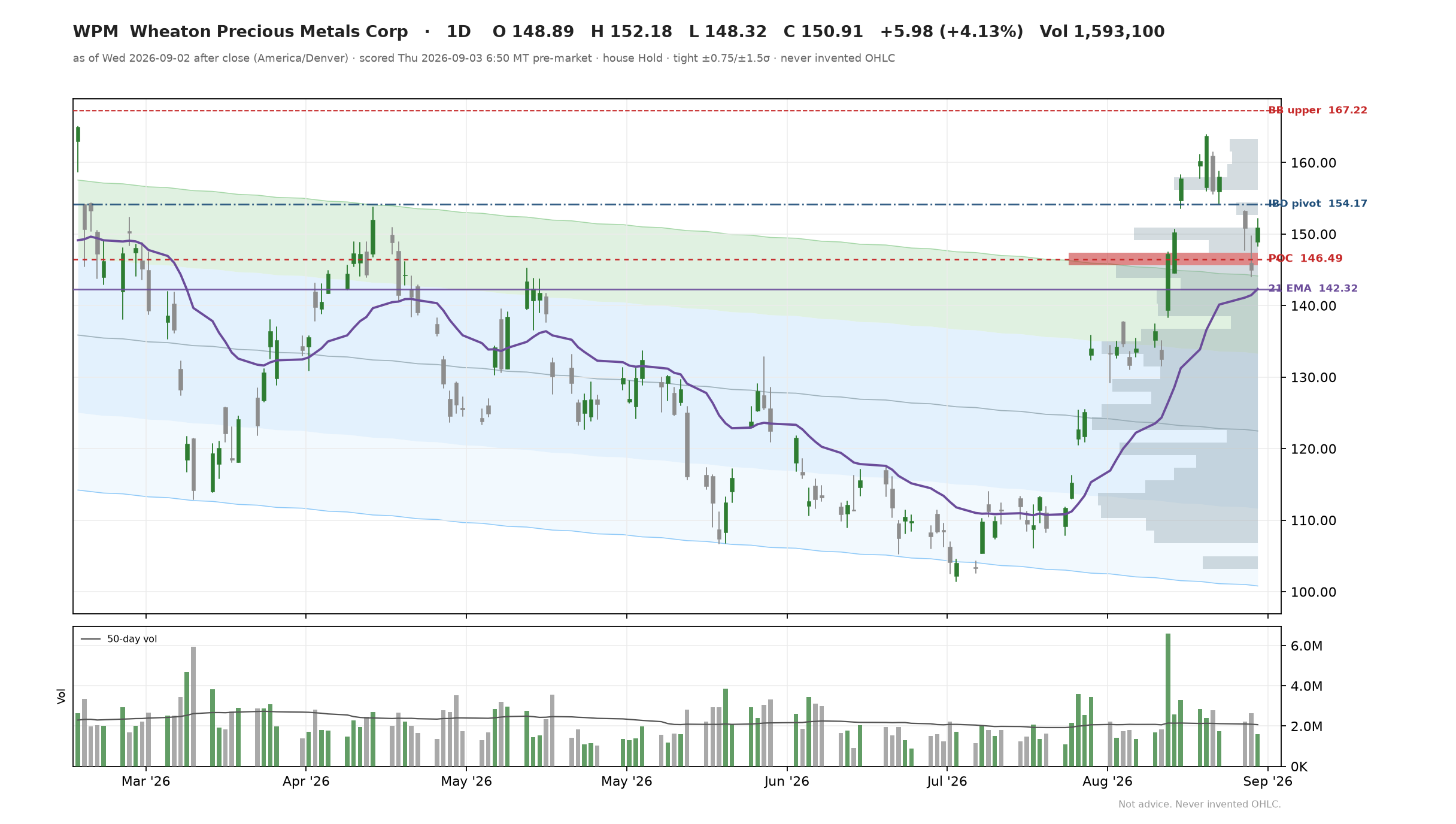This screenshot has width=1456, height=824.
Task: Click the red POC volume-profile band
Action: click(1163, 259)
